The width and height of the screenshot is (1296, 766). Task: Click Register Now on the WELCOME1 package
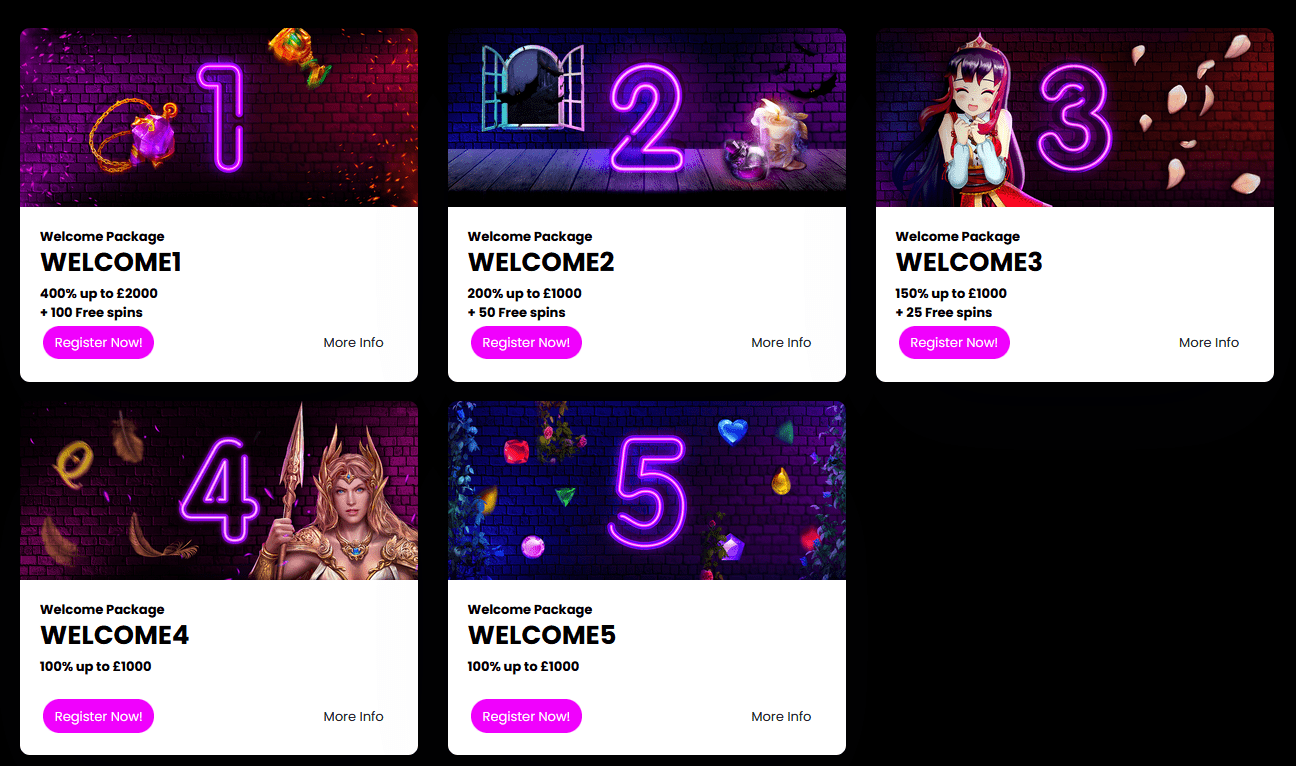coord(98,342)
